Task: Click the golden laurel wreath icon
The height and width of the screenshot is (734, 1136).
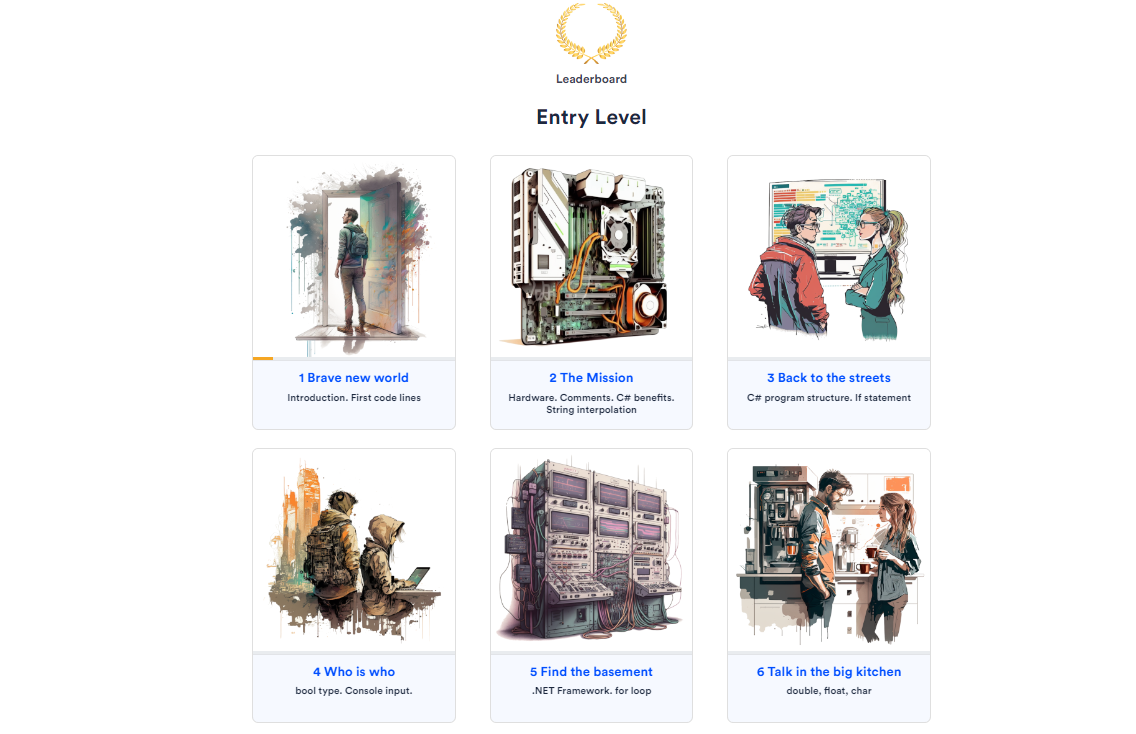Action: (x=591, y=33)
